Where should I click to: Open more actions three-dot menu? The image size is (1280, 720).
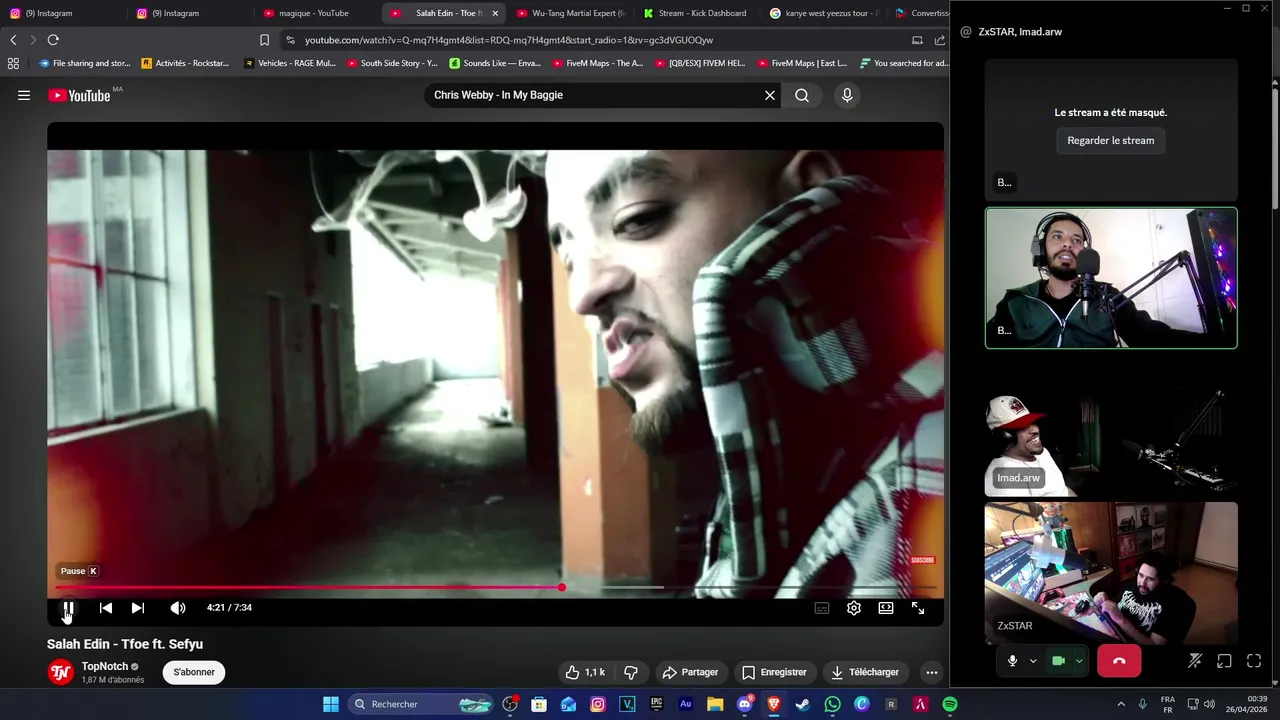click(x=931, y=672)
